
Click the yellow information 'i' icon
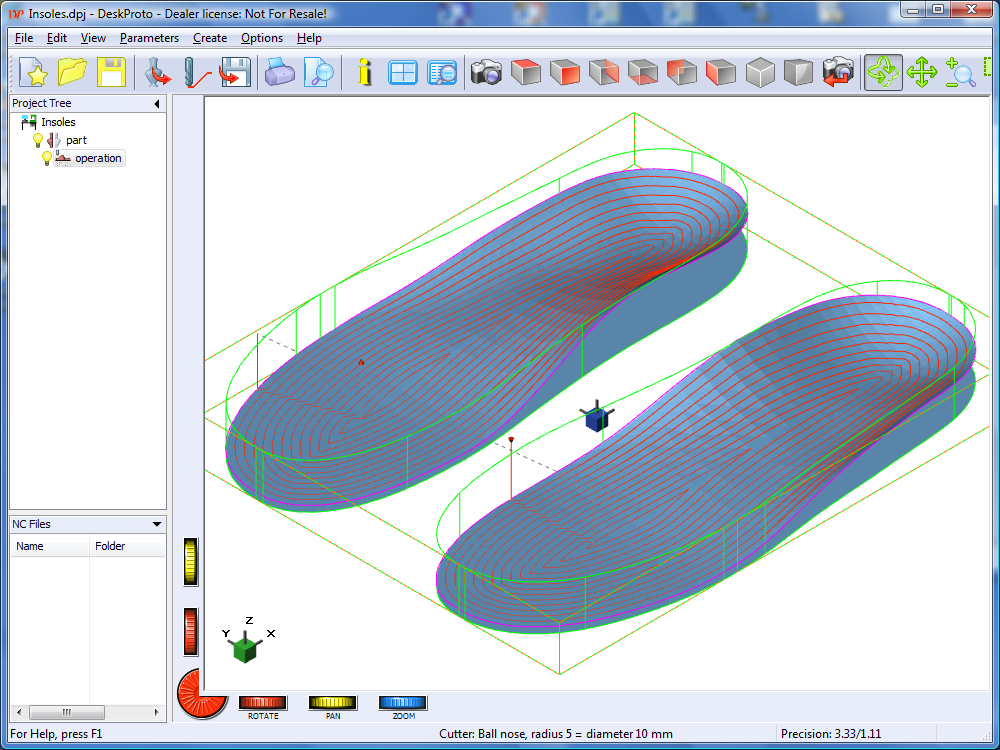click(365, 73)
